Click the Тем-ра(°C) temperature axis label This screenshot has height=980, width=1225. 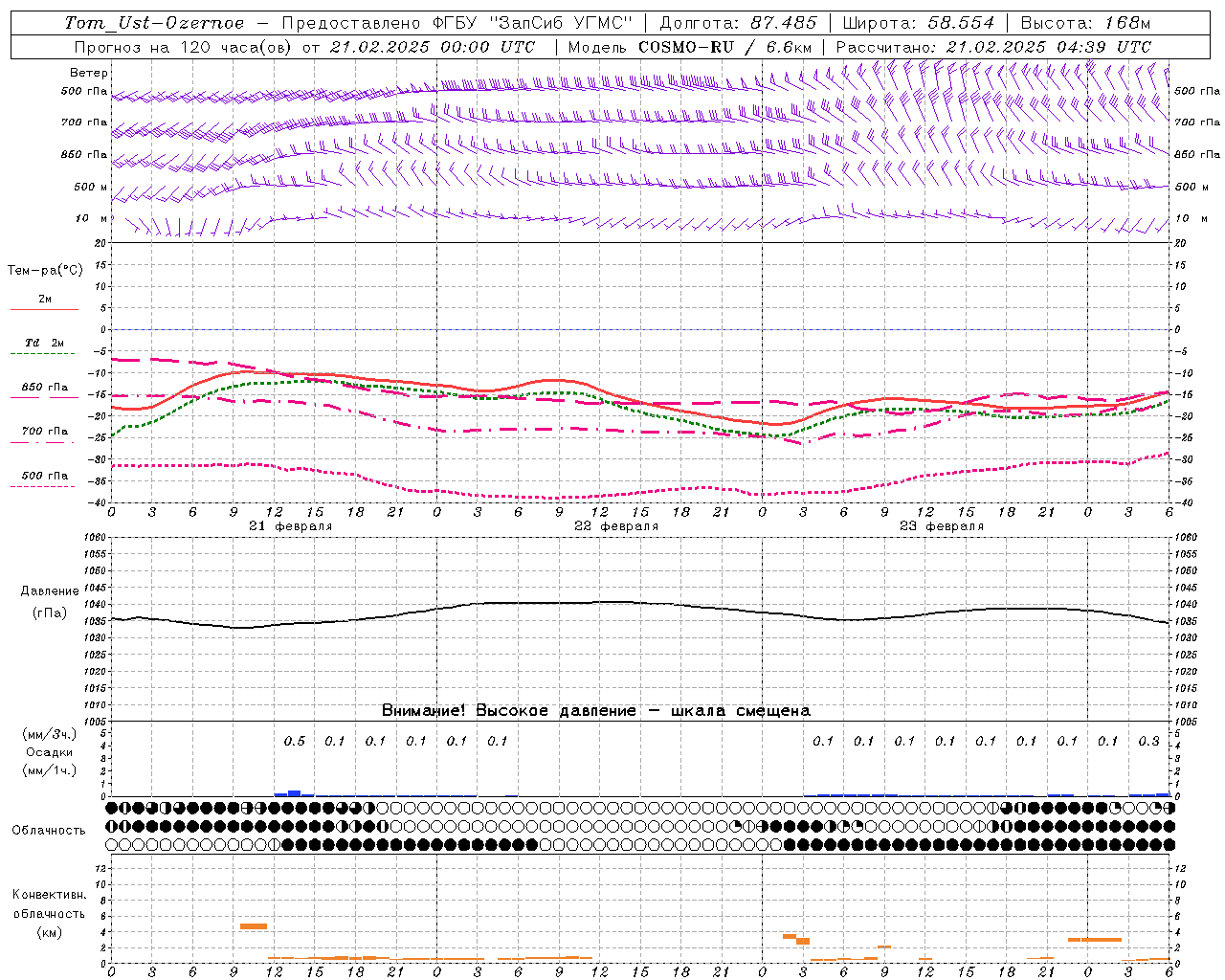pyautogui.click(x=45, y=271)
